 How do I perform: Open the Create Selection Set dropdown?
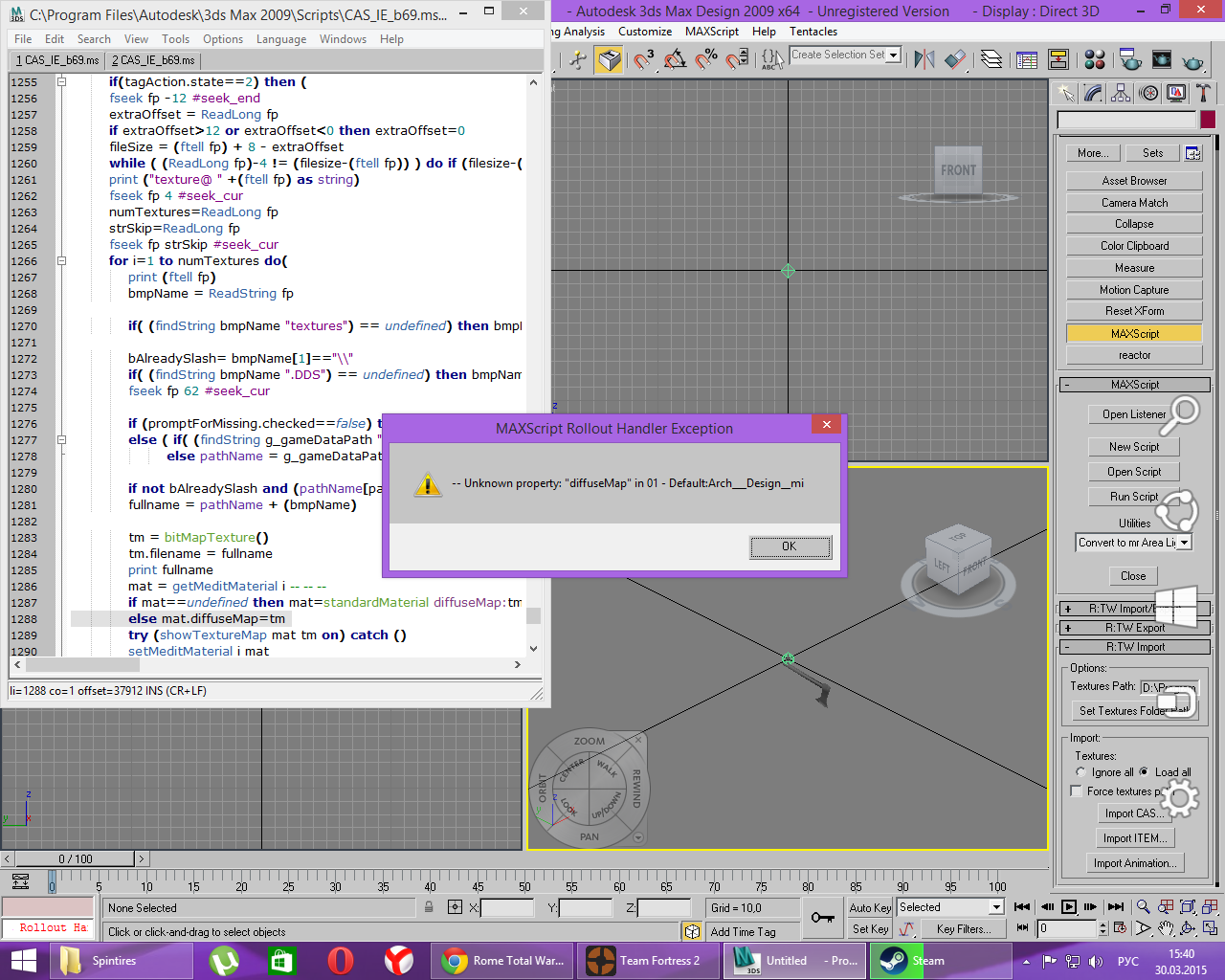[846, 56]
